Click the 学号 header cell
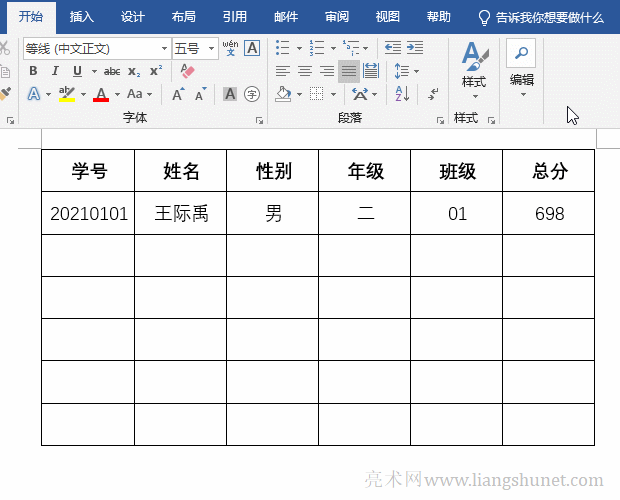Screen dimensions: 620x500 88,171
